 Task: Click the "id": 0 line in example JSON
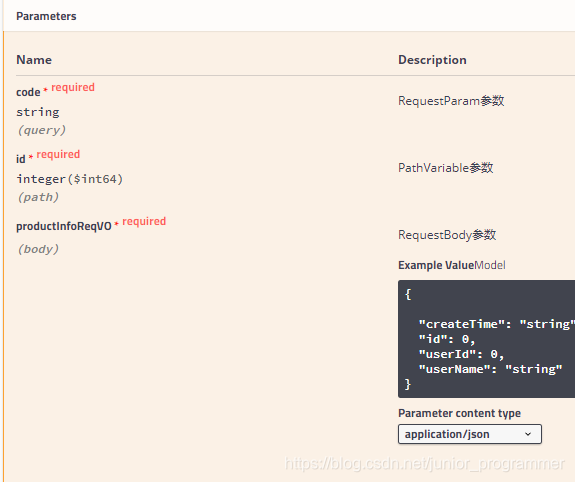click(x=447, y=339)
